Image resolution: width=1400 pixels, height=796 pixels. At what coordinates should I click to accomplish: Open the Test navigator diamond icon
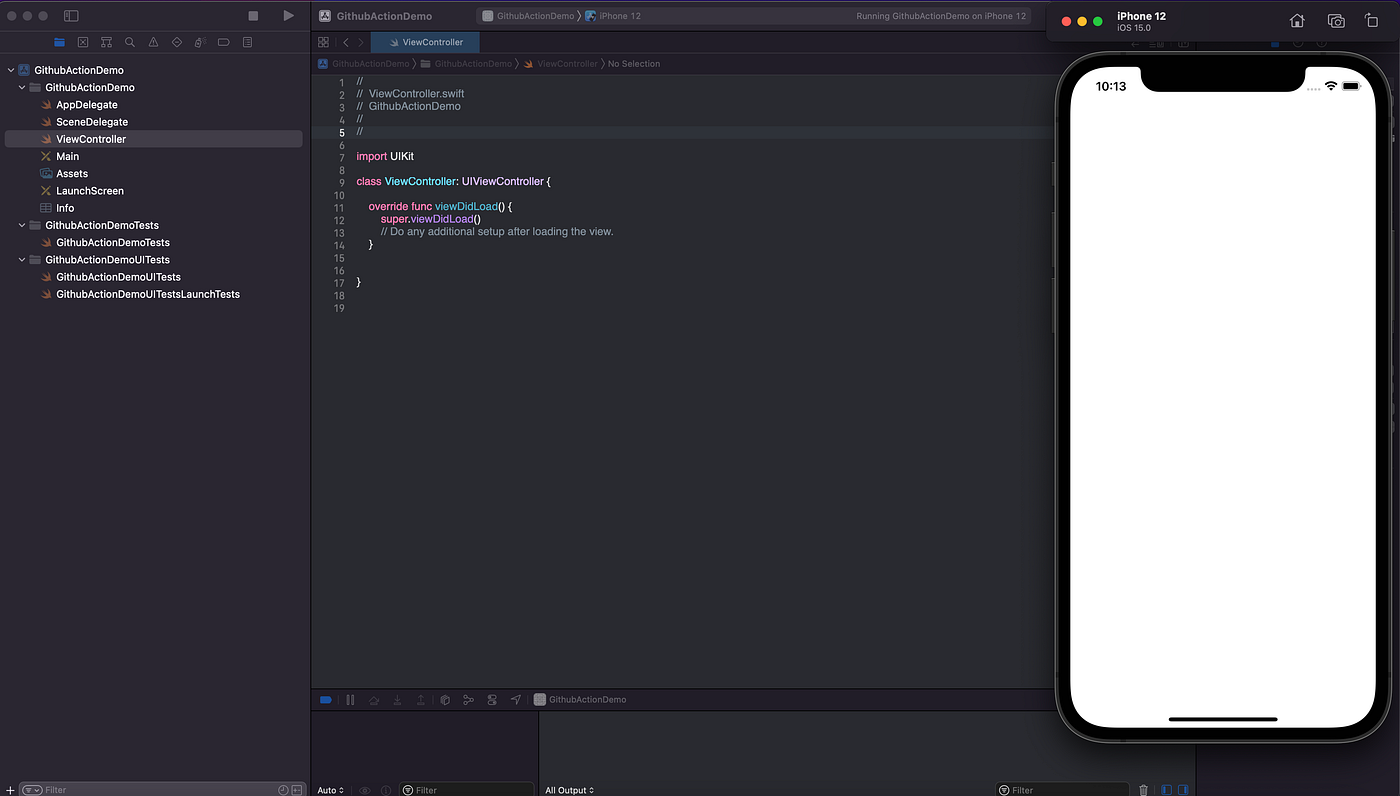(176, 42)
